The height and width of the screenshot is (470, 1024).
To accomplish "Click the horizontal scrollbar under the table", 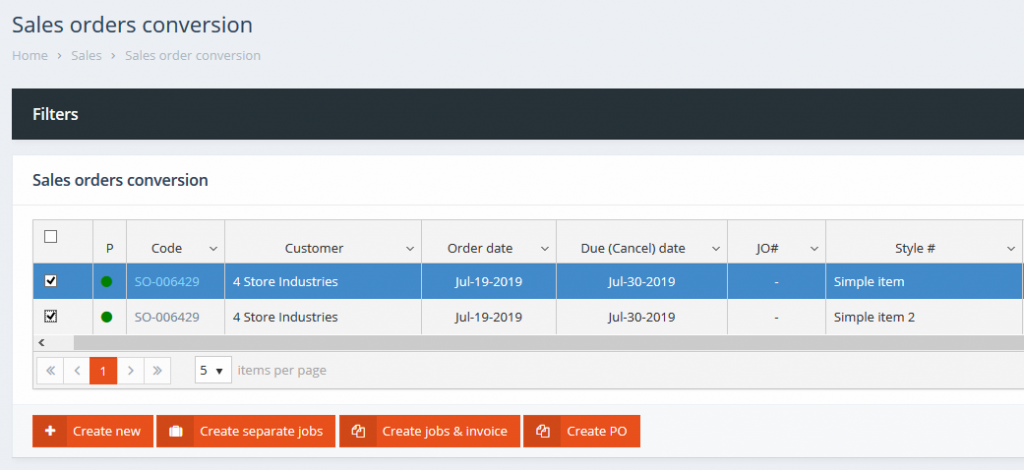I will (500, 342).
